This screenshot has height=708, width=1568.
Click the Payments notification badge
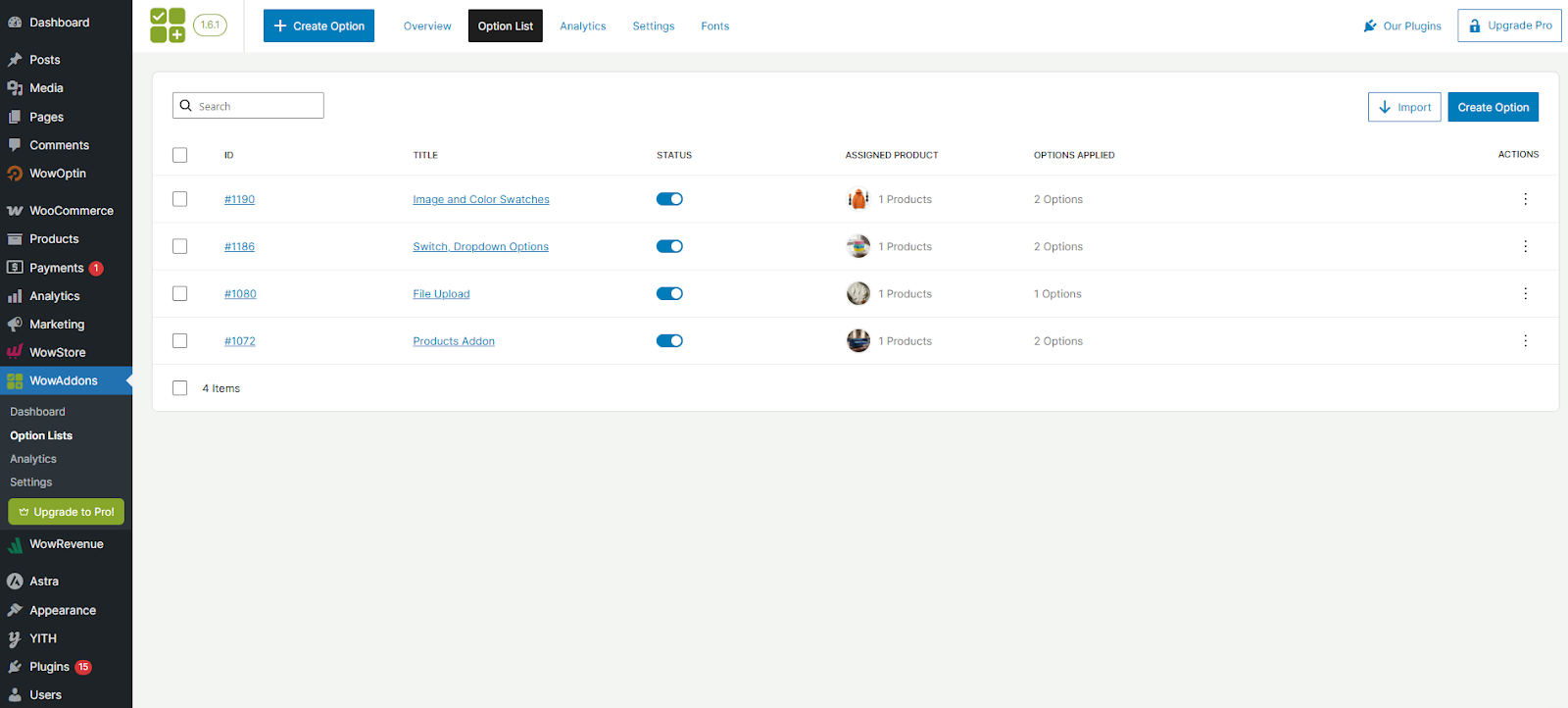click(96, 268)
